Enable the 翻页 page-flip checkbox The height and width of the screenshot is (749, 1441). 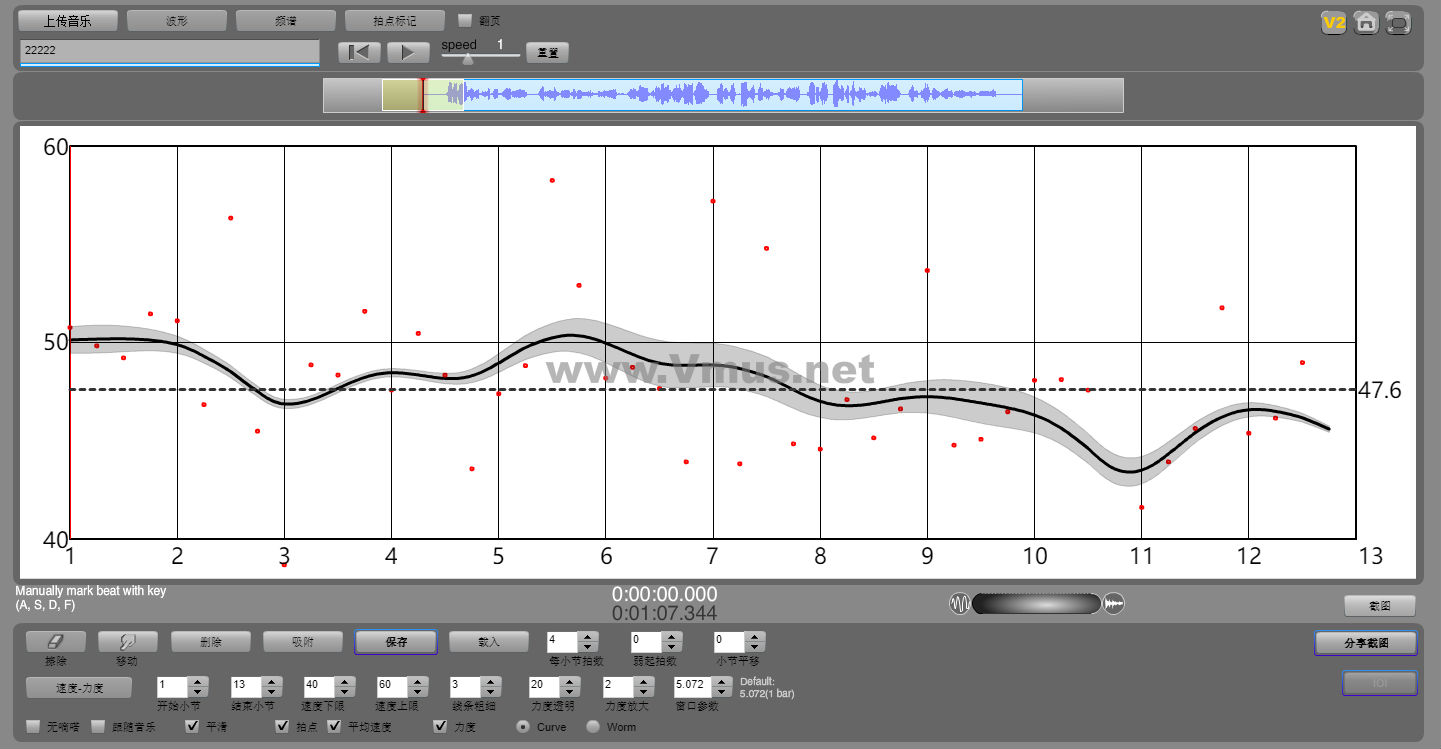465,20
